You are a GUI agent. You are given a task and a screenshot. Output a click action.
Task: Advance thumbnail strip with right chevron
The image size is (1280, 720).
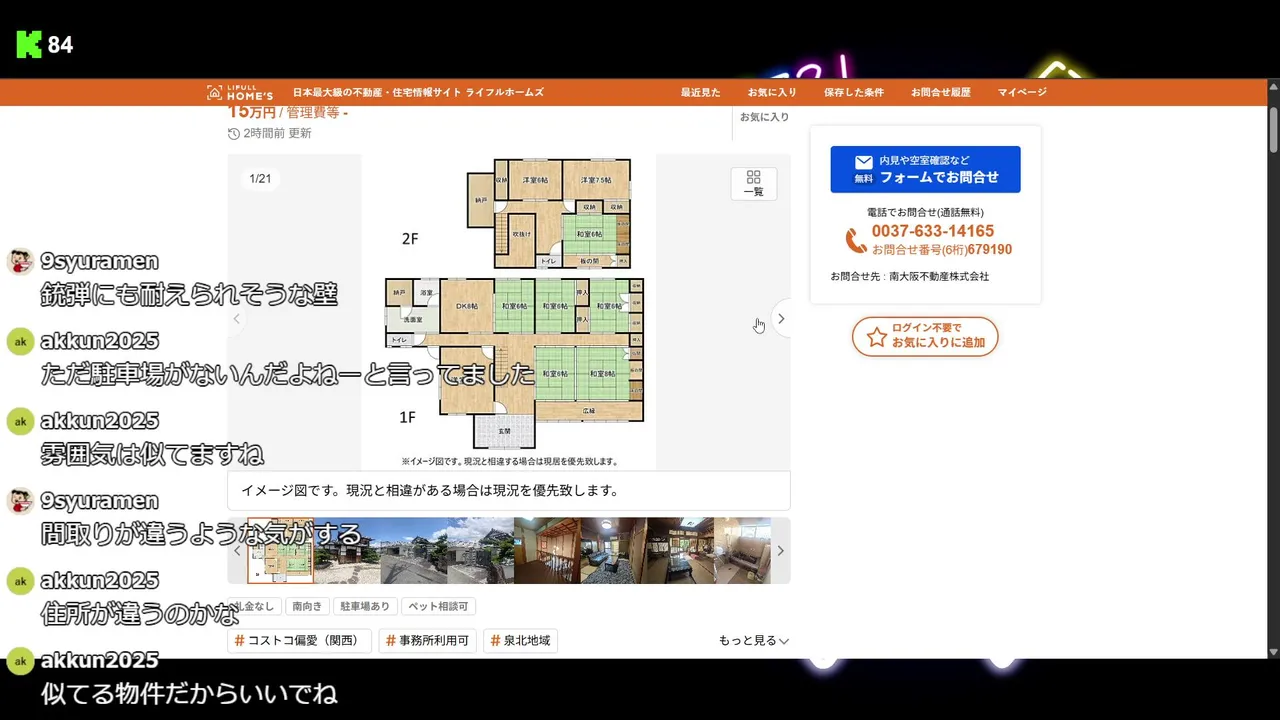pyautogui.click(x=780, y=550)
